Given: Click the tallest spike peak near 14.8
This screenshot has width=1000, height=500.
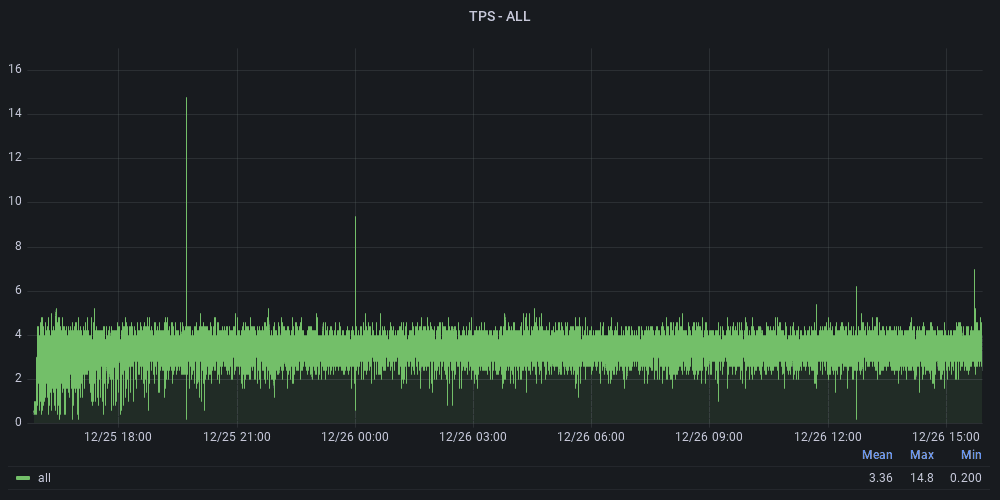Looking at the screenshot, I should pos(186,100).
